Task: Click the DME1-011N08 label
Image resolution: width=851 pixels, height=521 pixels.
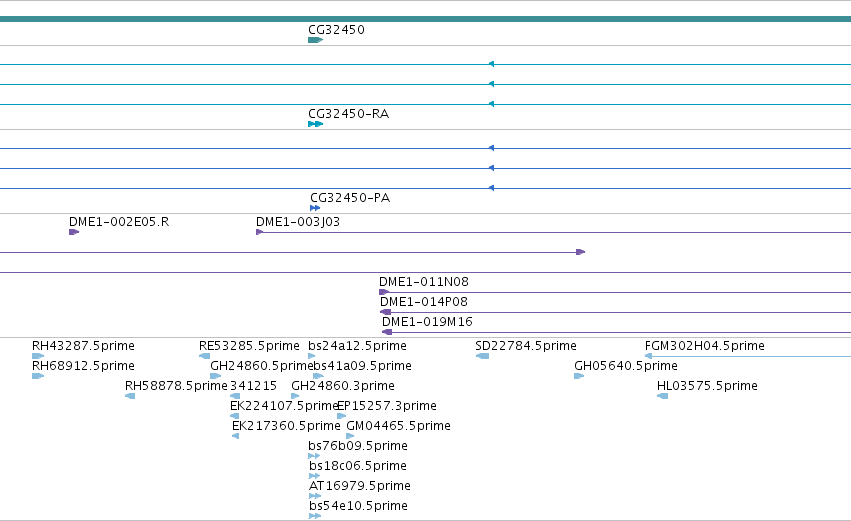Action: point(423,282)
